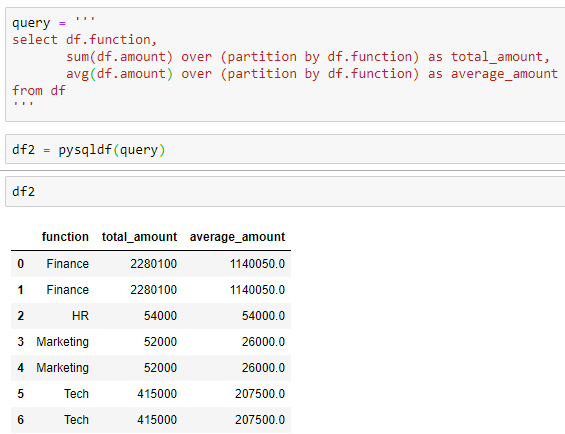
Task: Click 415000 in row 6
Action: click(x=157, y=420)
